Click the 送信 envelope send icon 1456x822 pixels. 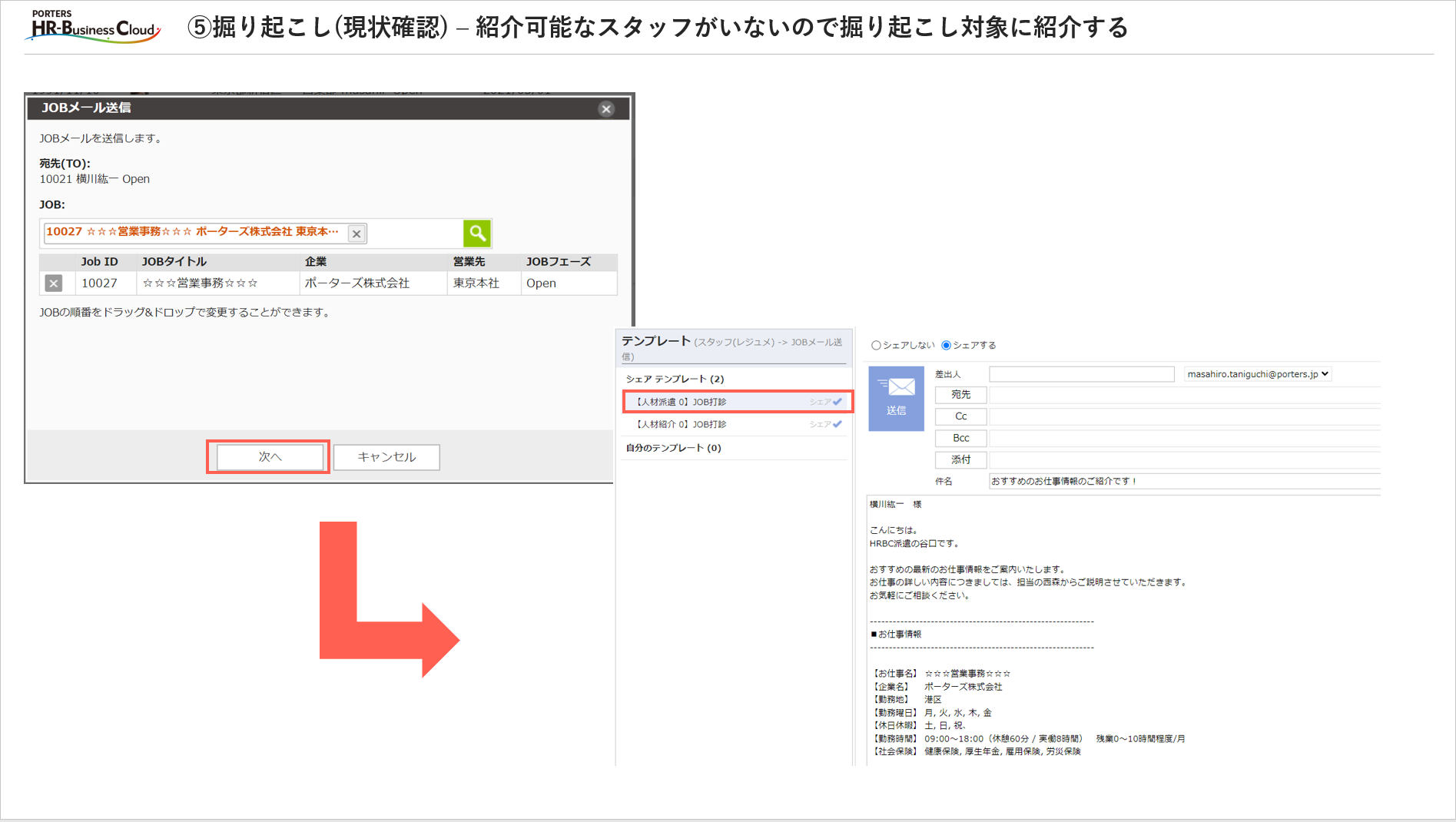[896, 398]
